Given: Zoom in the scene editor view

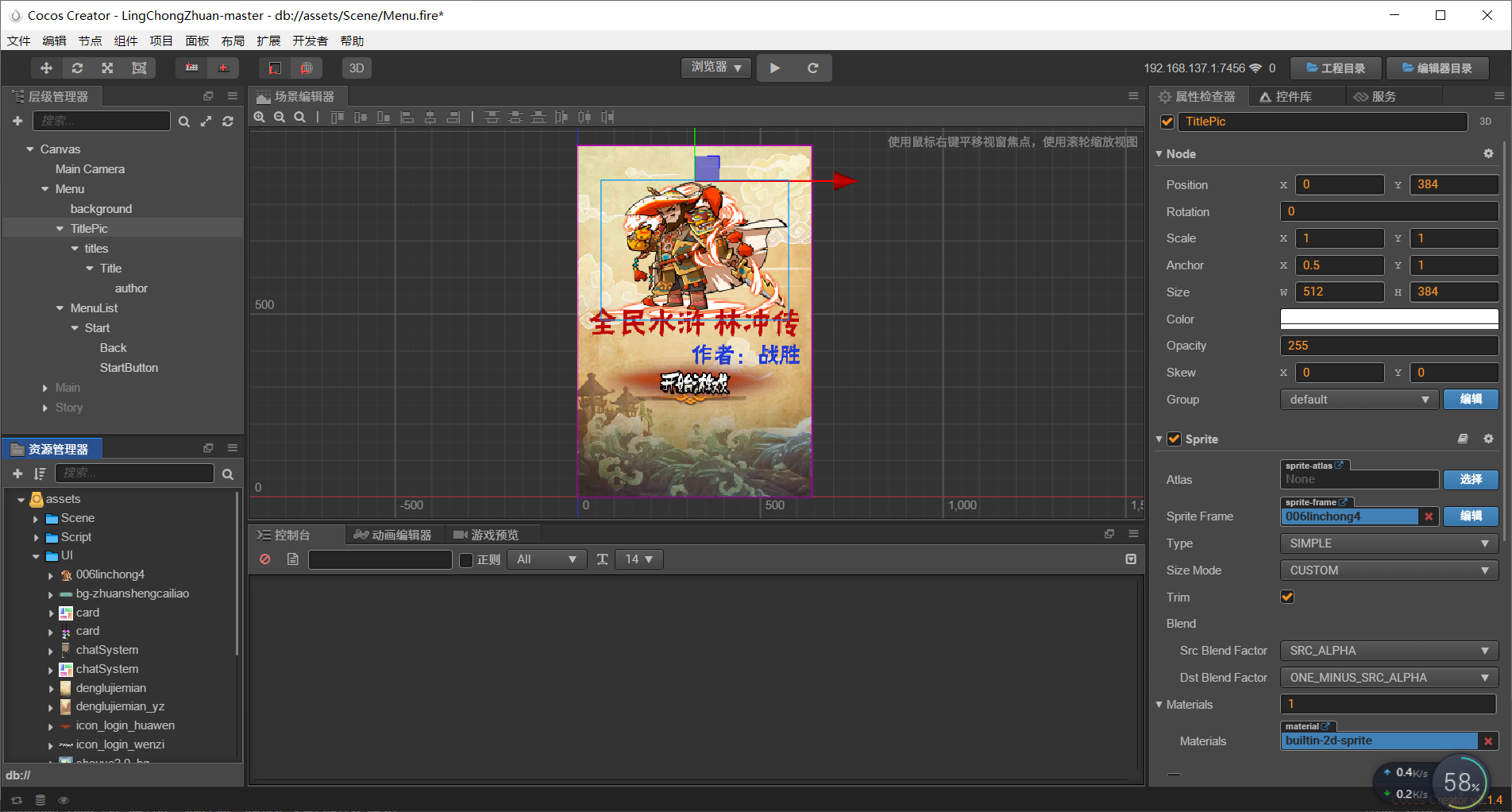Looking at the screenshot, I should [260, 118].
